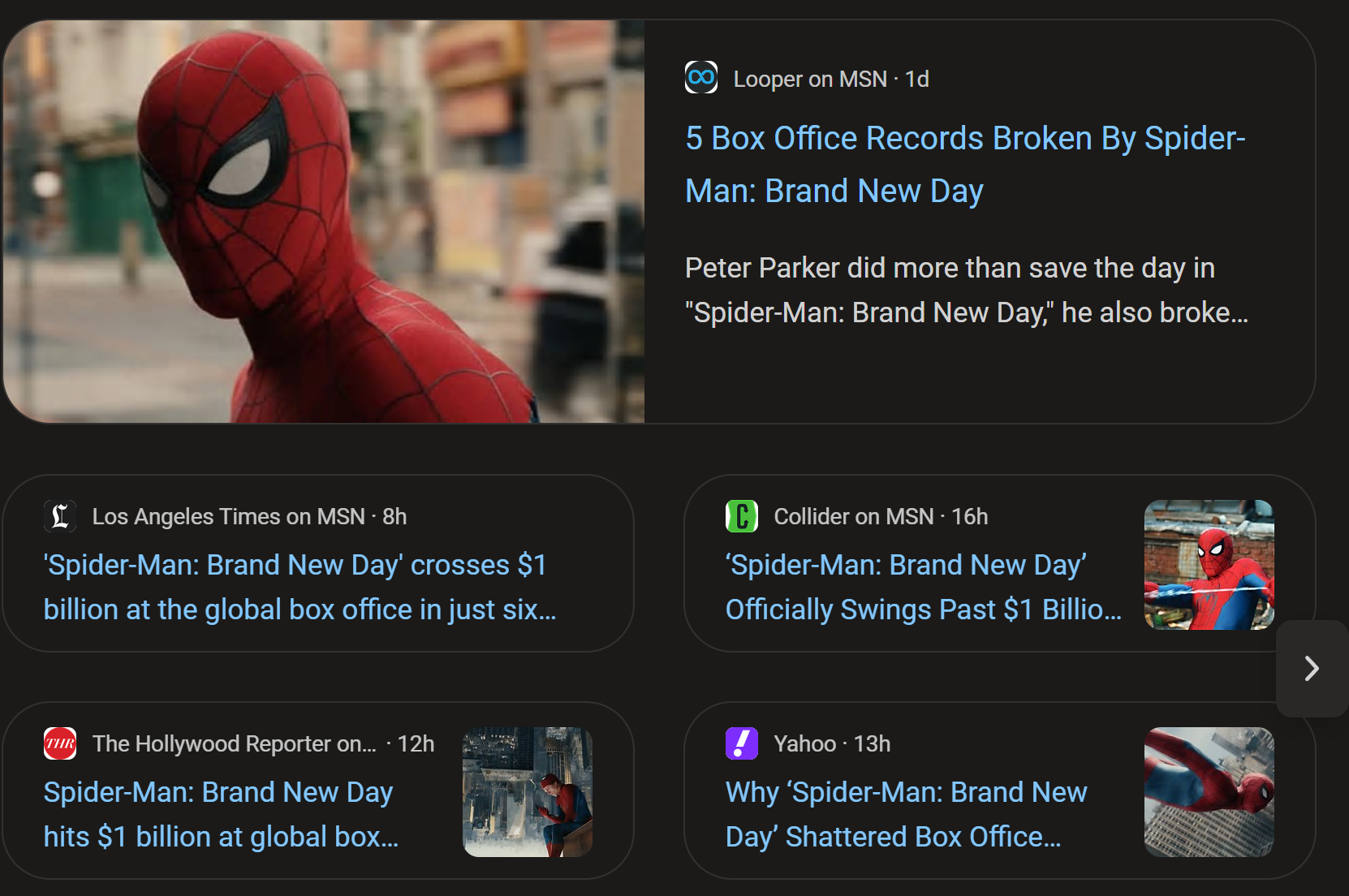This screenshot has width=1349, height=896.
Task: Click the purple Yahoo exclamation icon
Action: click(742, 743)
